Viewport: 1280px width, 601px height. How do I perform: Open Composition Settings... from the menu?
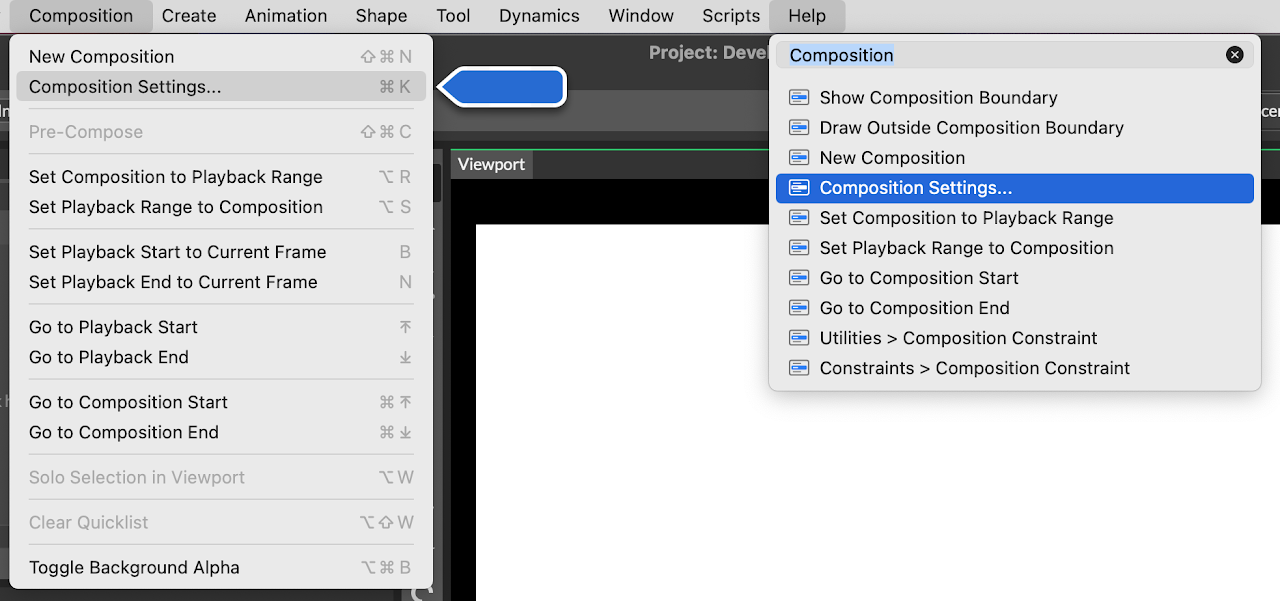click(125, 87)
